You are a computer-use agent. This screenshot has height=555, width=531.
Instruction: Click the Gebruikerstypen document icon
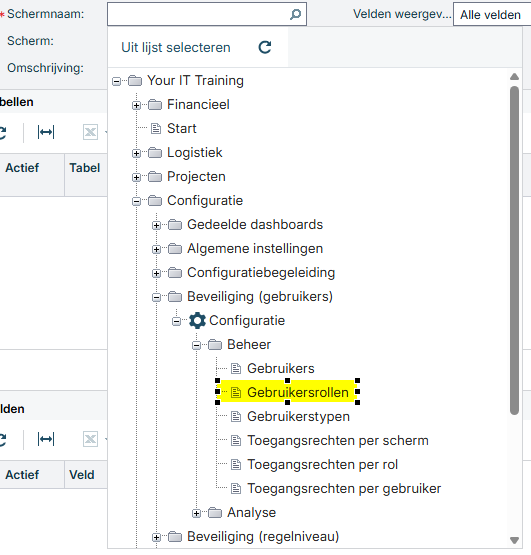[x=236, y=417]
